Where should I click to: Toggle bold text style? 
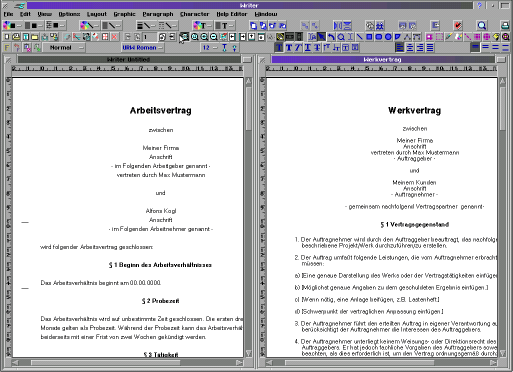coord(289,48)
